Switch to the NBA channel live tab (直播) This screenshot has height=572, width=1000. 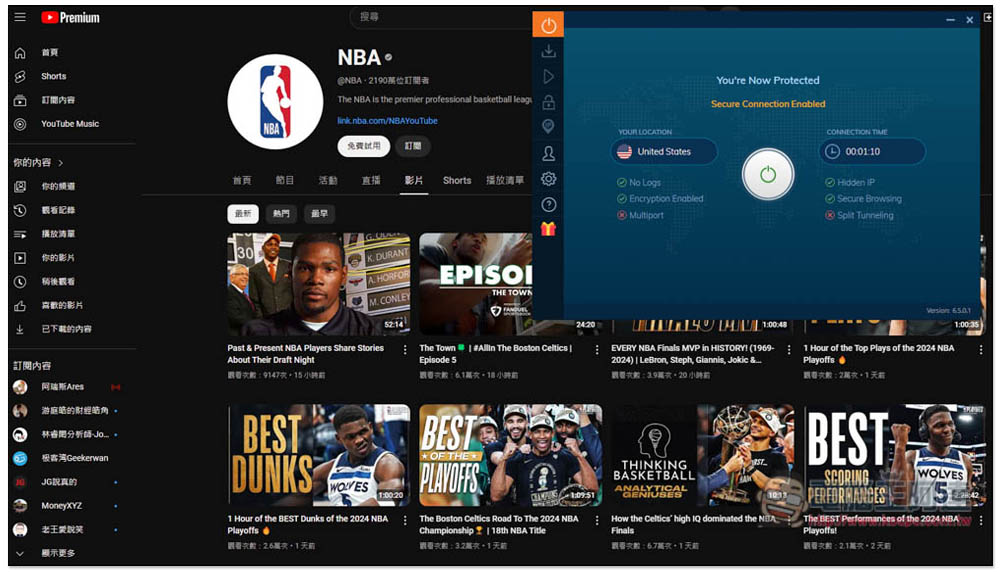371,180
